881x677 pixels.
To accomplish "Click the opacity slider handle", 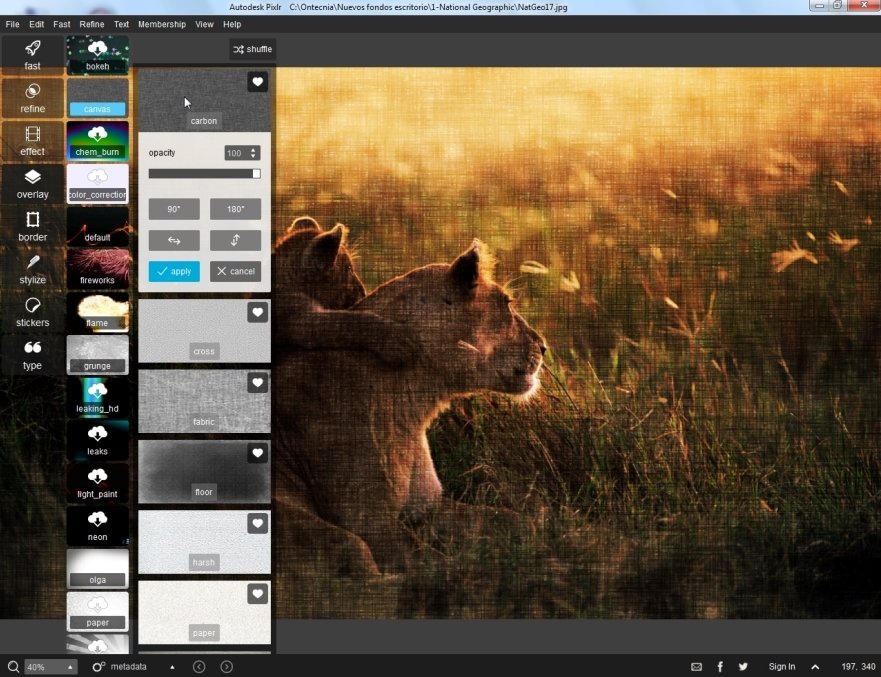I will (x=256, y=174).
